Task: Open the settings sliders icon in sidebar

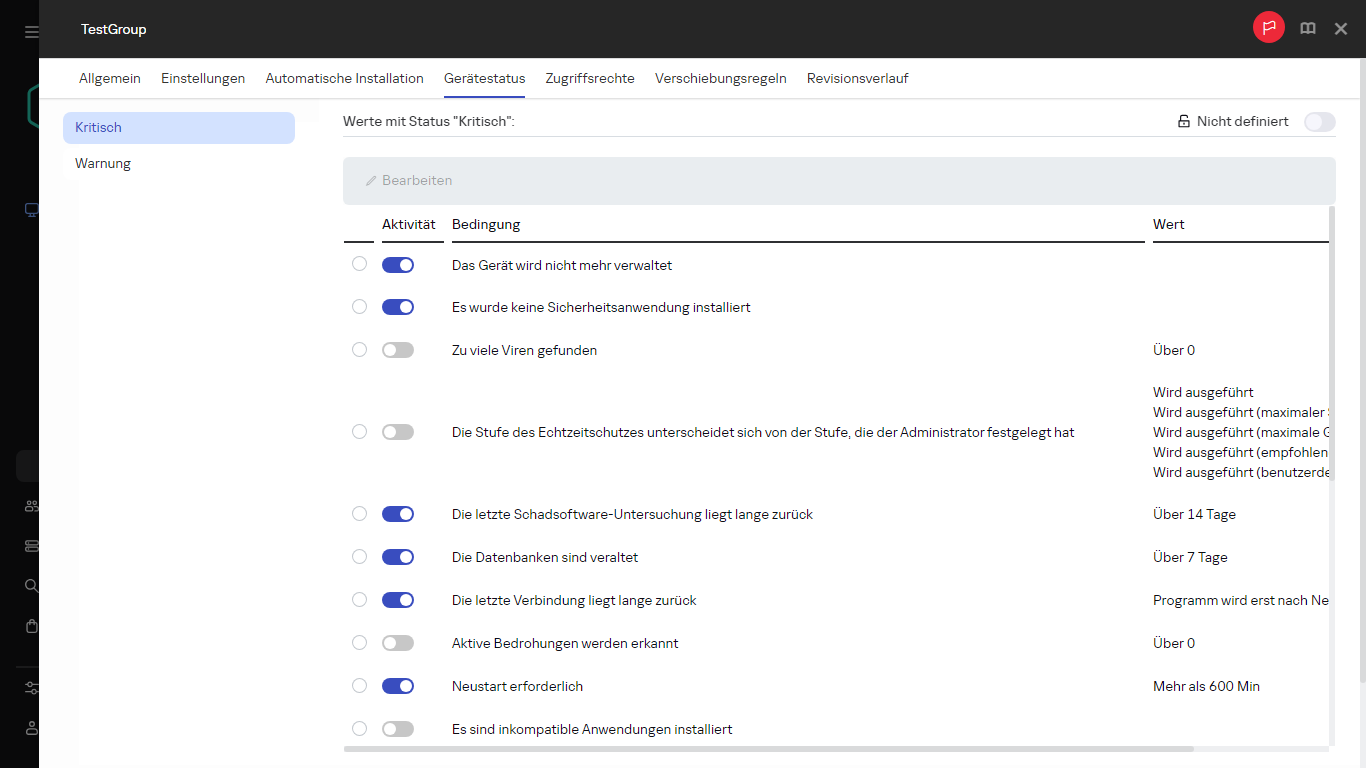Action: pos(30,687)
